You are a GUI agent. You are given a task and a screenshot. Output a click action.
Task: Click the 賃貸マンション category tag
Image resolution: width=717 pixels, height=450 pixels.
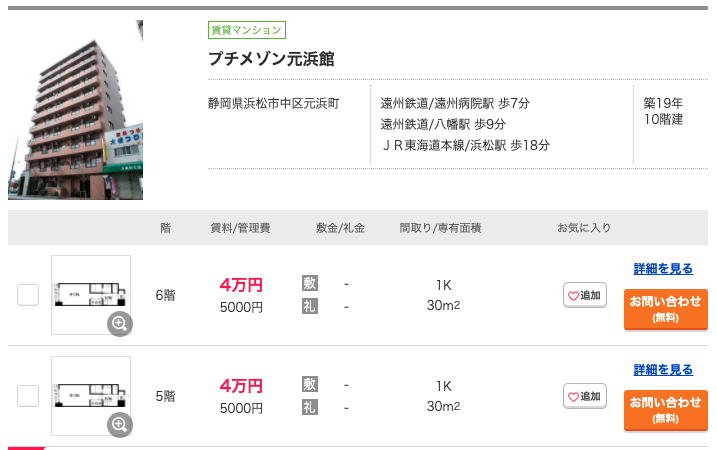click(247, 30)
